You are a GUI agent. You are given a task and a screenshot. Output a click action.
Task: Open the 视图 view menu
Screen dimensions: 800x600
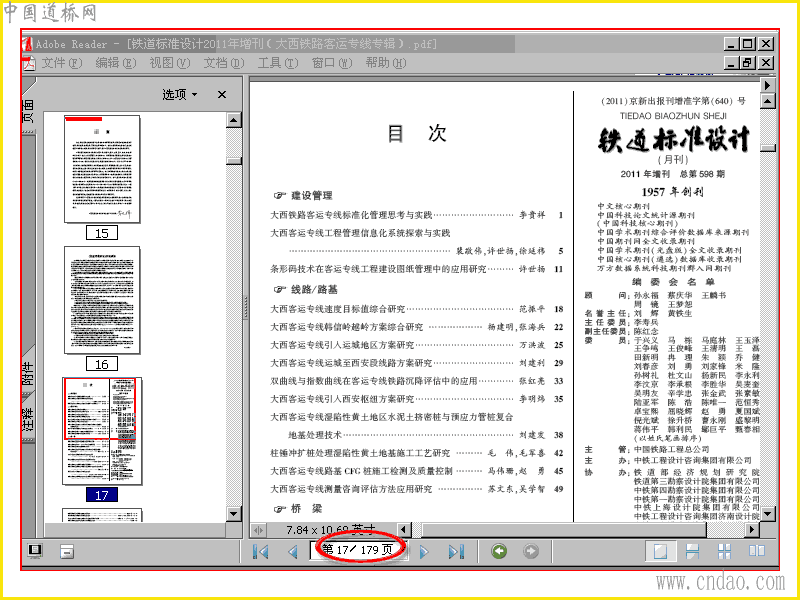[x=169, y=63]
